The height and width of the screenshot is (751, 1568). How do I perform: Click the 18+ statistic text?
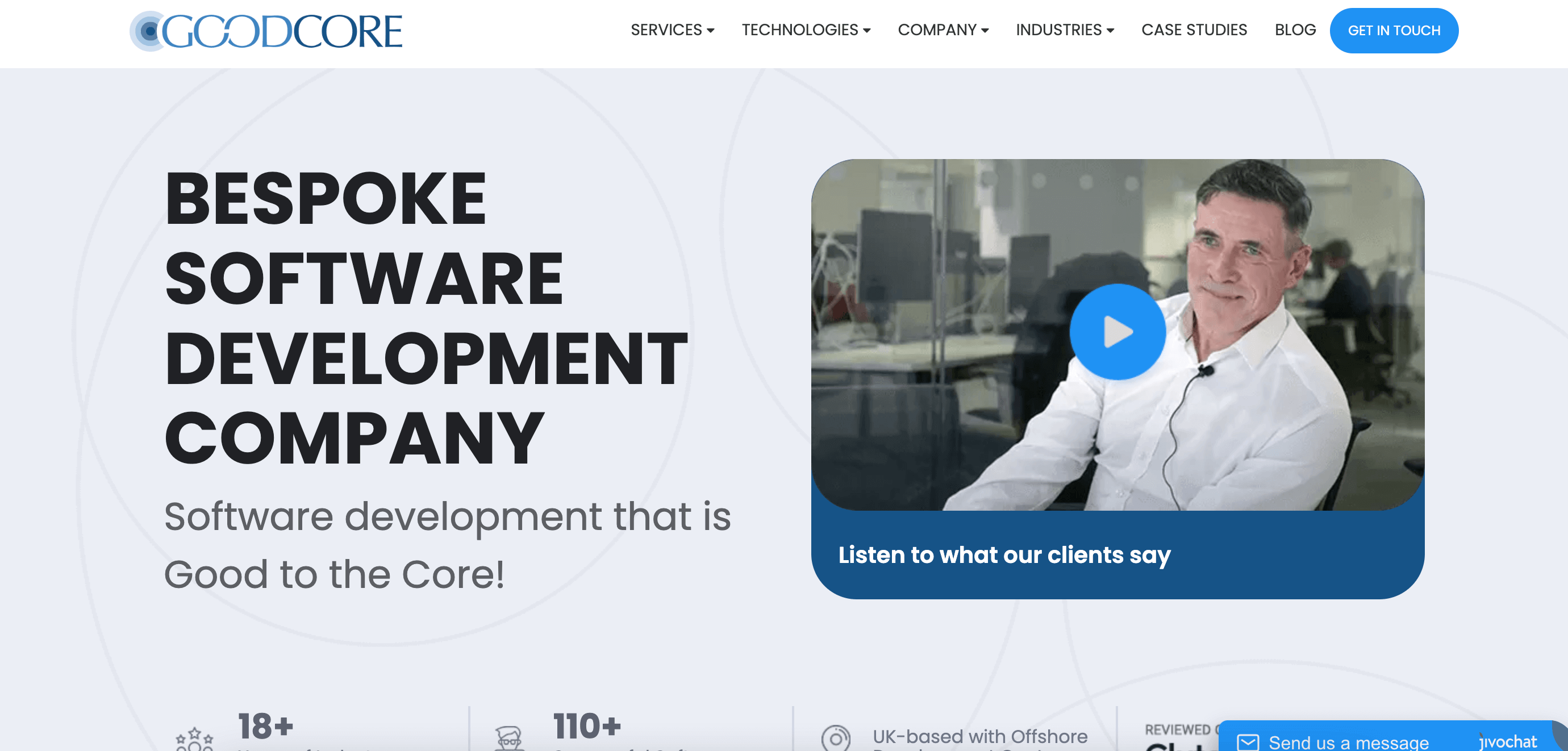pyautogui.click(x=265, y=726)
